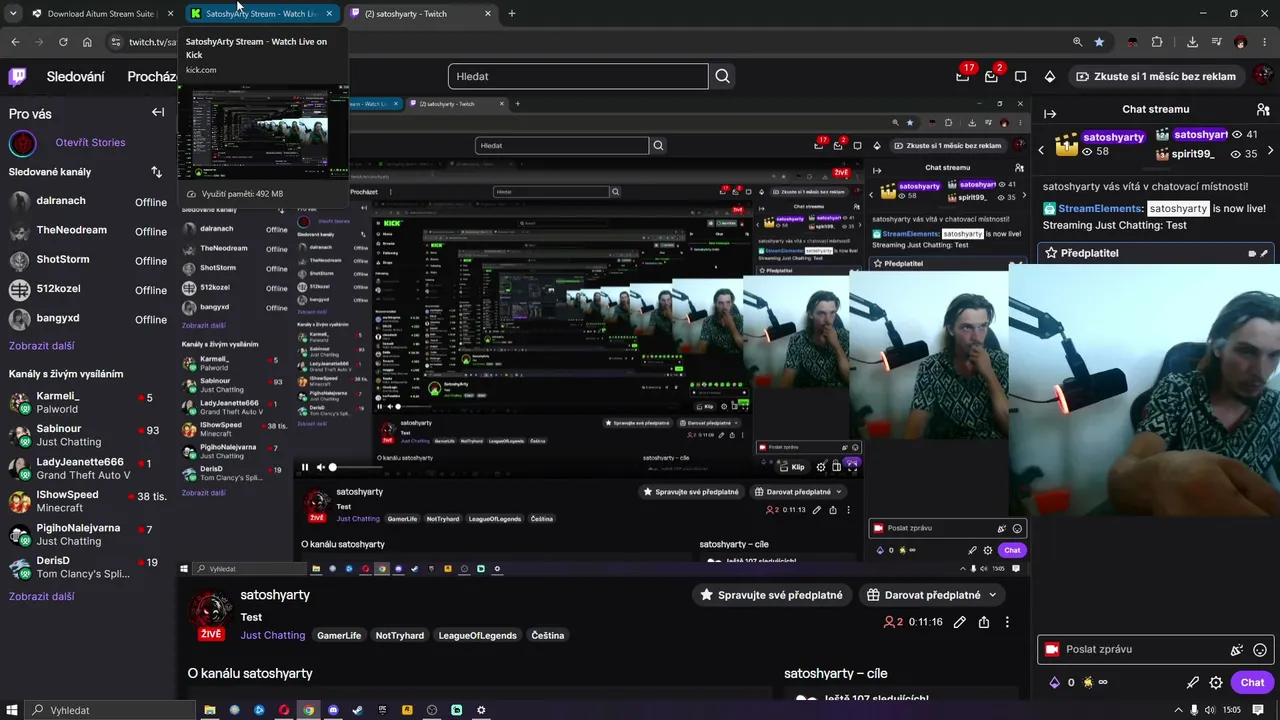Open the Otevřít Stories link
This screenshot has width=1280, height=720.
[90, 143]
